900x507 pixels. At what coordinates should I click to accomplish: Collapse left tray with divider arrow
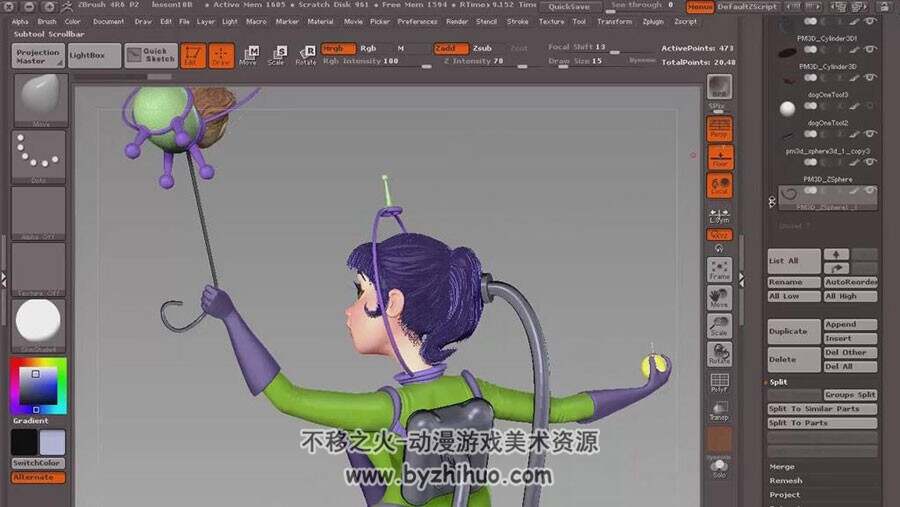point(4,279)
